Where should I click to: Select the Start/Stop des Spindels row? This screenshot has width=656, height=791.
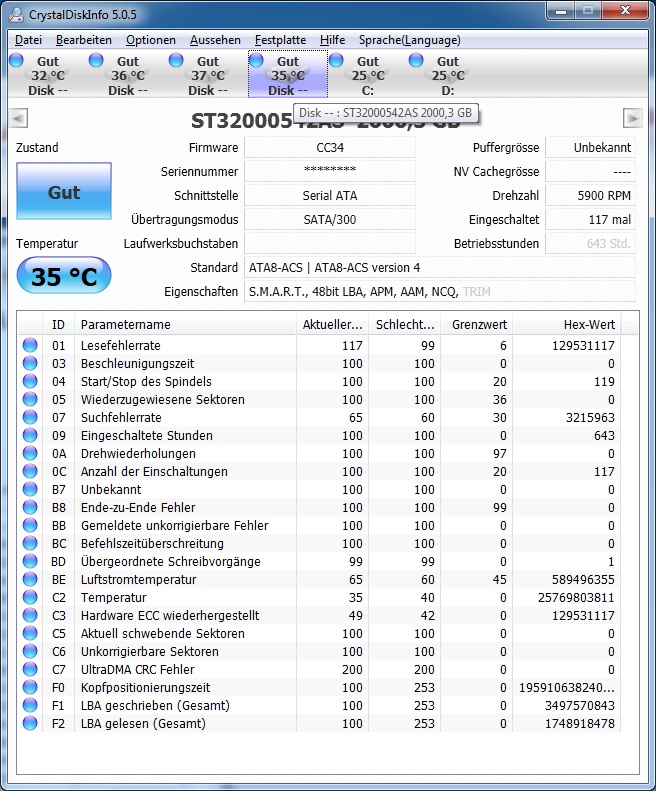(x=320, y=381)
